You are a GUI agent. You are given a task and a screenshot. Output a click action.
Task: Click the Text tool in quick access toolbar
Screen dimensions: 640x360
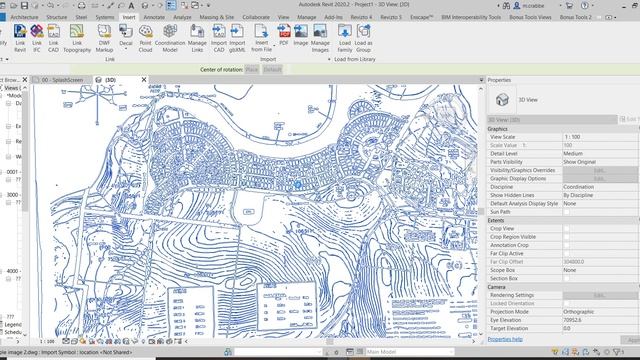131,6
